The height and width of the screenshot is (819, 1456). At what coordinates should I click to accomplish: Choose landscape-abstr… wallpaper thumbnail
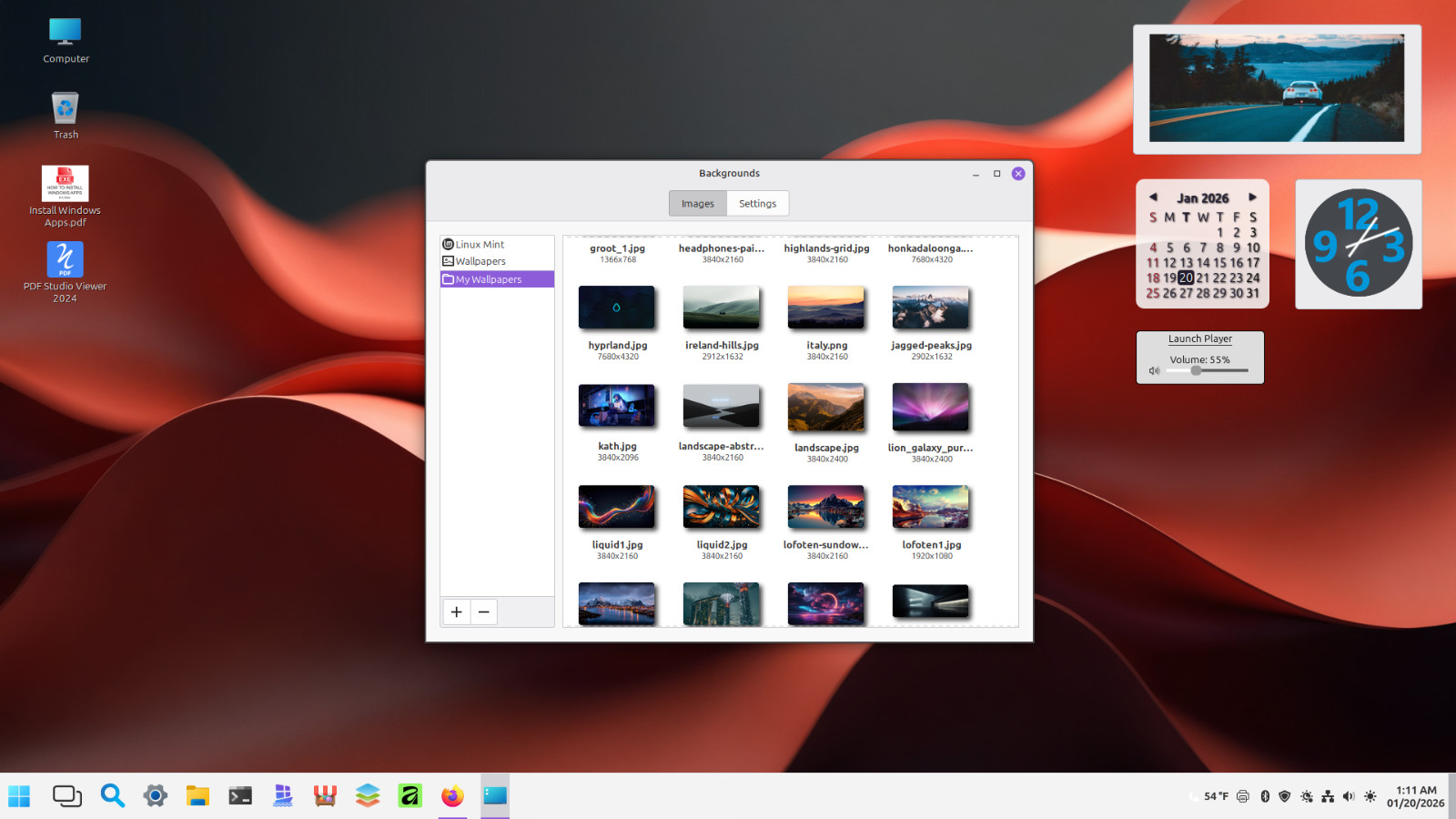point(722,406)
